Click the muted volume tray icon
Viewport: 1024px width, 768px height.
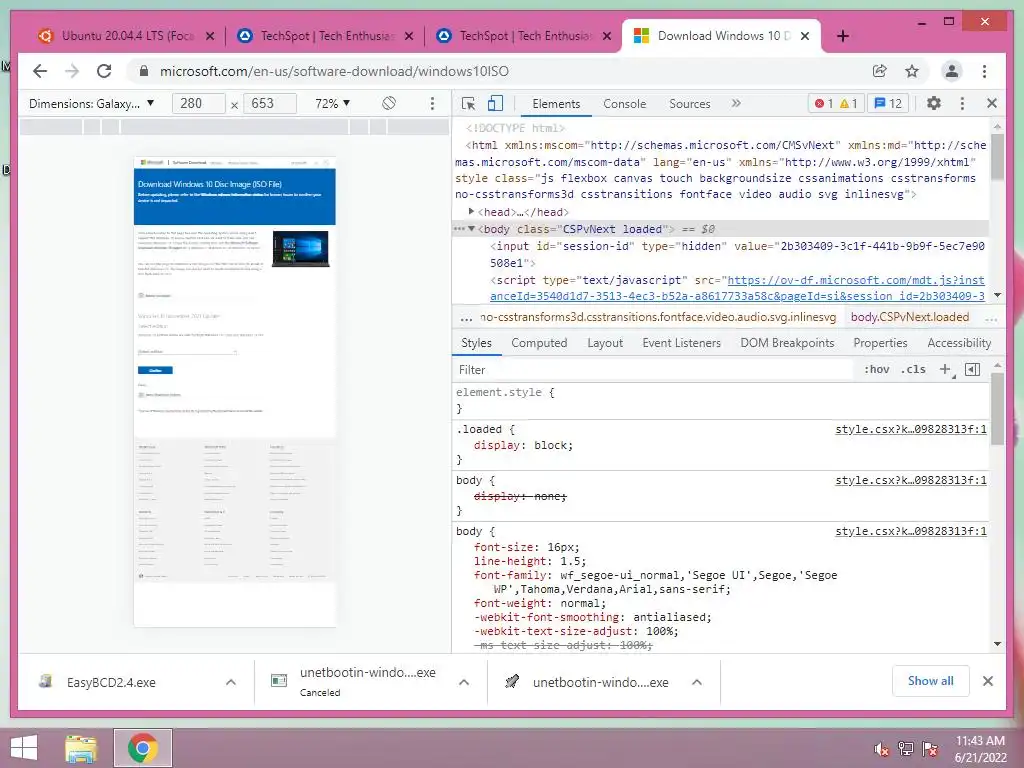coord(881,749)
